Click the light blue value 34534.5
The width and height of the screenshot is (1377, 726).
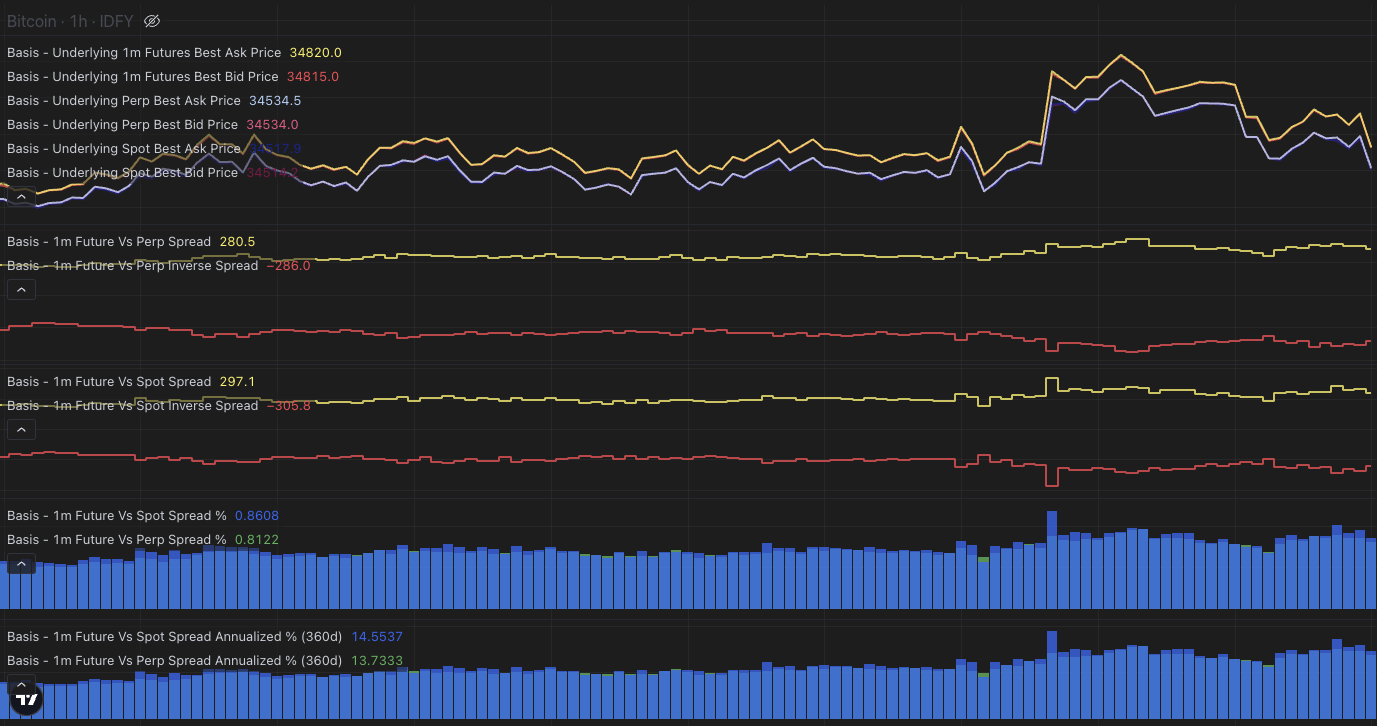click(275, 100)
